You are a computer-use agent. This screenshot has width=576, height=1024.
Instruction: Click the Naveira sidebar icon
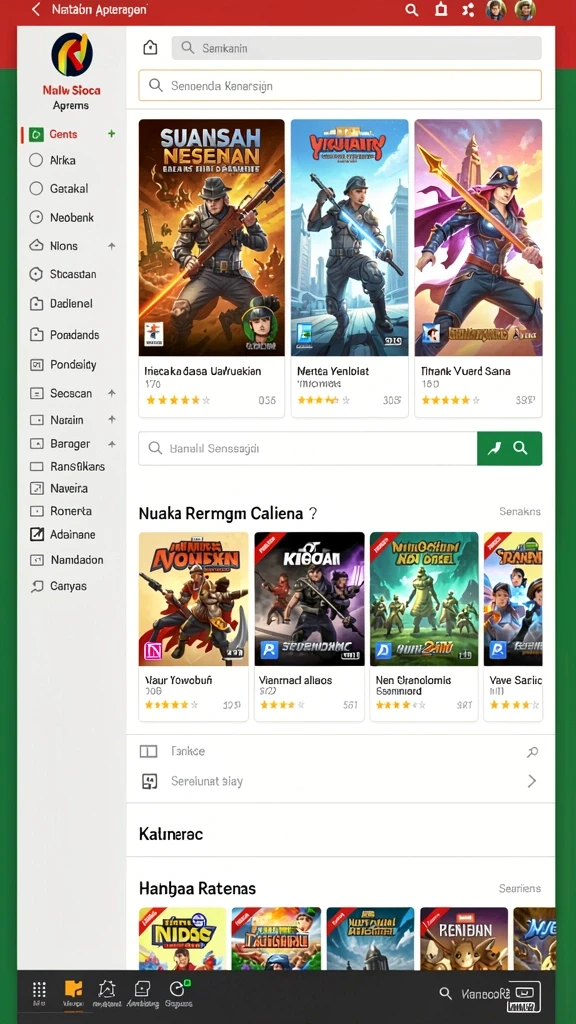(x=37, y=488)
